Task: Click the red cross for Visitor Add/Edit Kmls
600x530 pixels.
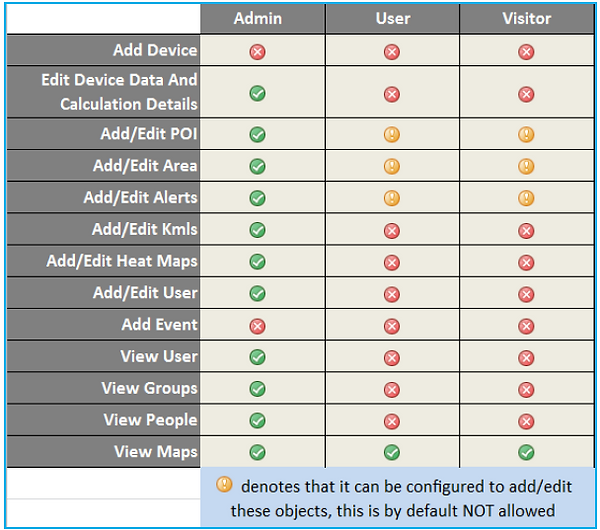Action: pos(526,231)
